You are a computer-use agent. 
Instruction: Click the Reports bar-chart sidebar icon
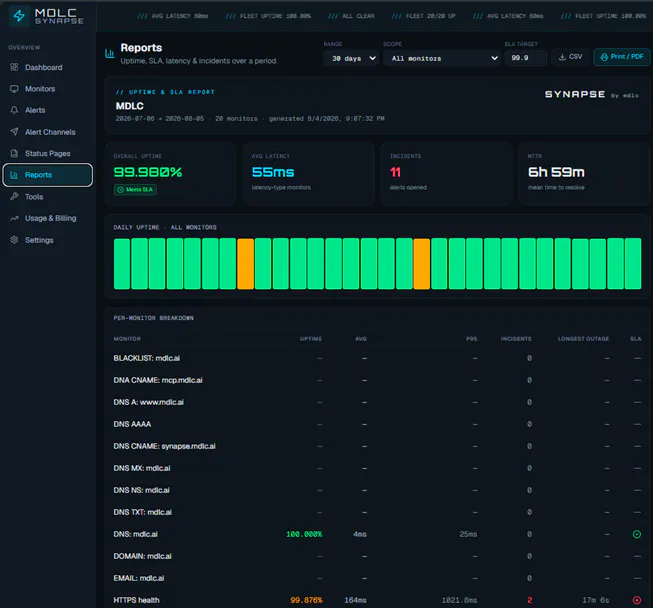14,175
